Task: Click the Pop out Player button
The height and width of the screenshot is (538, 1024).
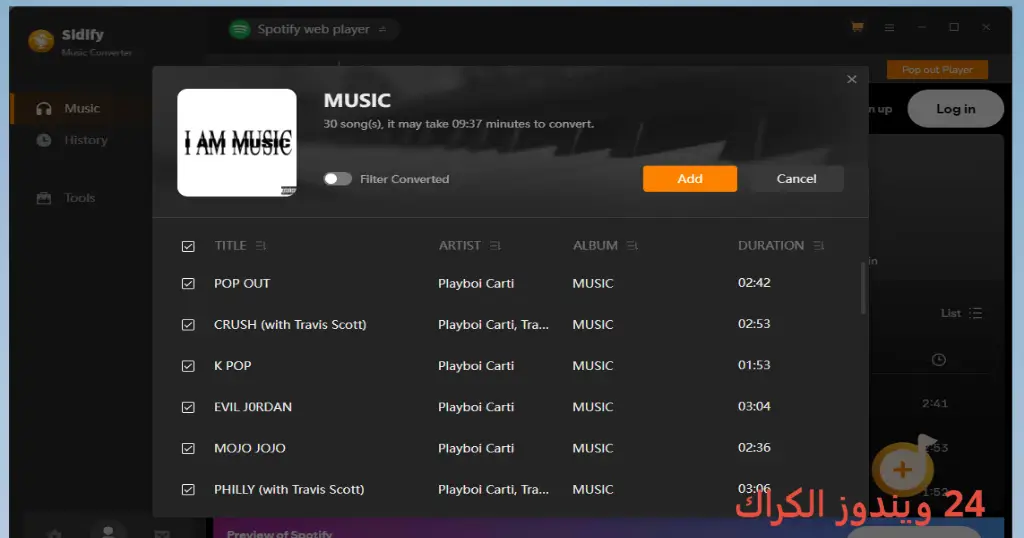Action: 937,69
